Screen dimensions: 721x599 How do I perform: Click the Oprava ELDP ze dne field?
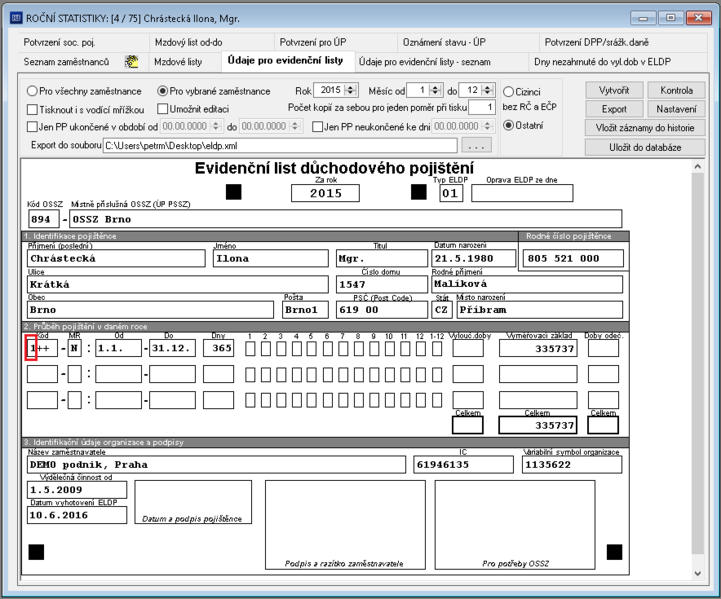click(x=522, y=193)
